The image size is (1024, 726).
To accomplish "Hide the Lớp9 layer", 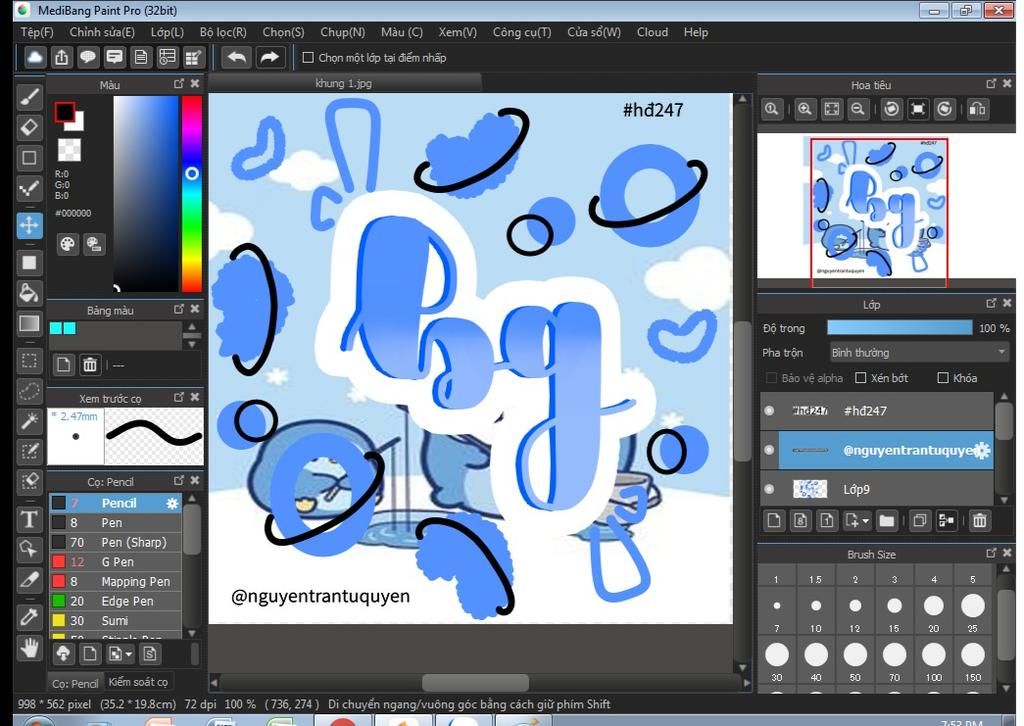I will [769, 489].
